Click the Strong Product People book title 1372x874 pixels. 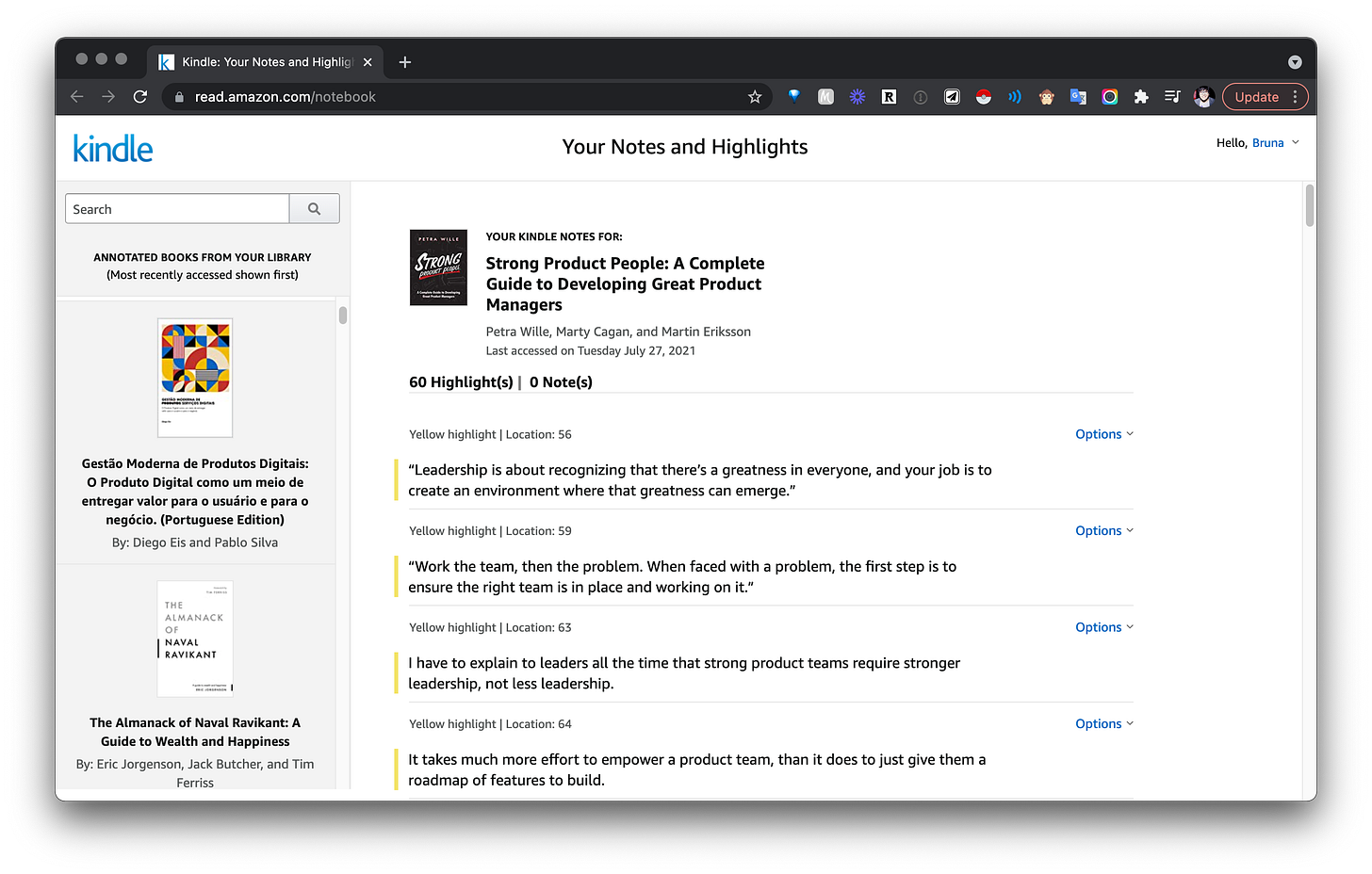(625, 283)
